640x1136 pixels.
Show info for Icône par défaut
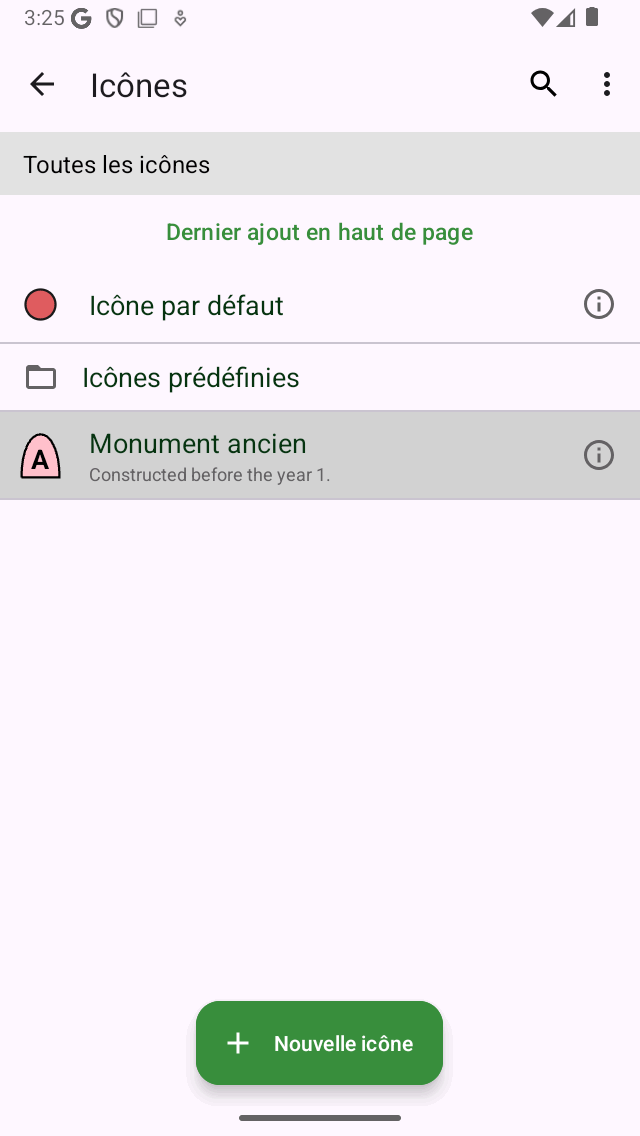(598, 304)
